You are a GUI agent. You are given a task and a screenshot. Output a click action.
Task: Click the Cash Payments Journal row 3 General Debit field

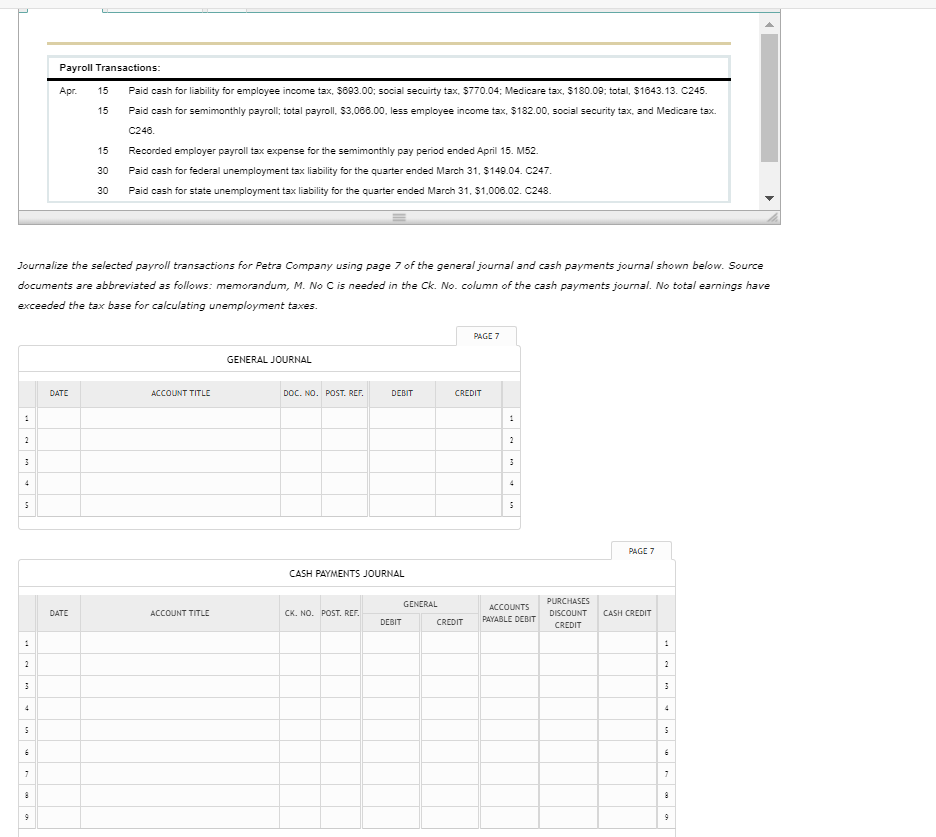[x=390, y=687]
